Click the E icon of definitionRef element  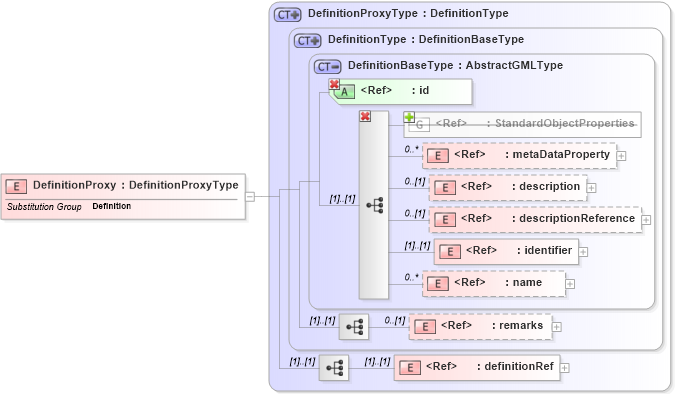[410, 367]
